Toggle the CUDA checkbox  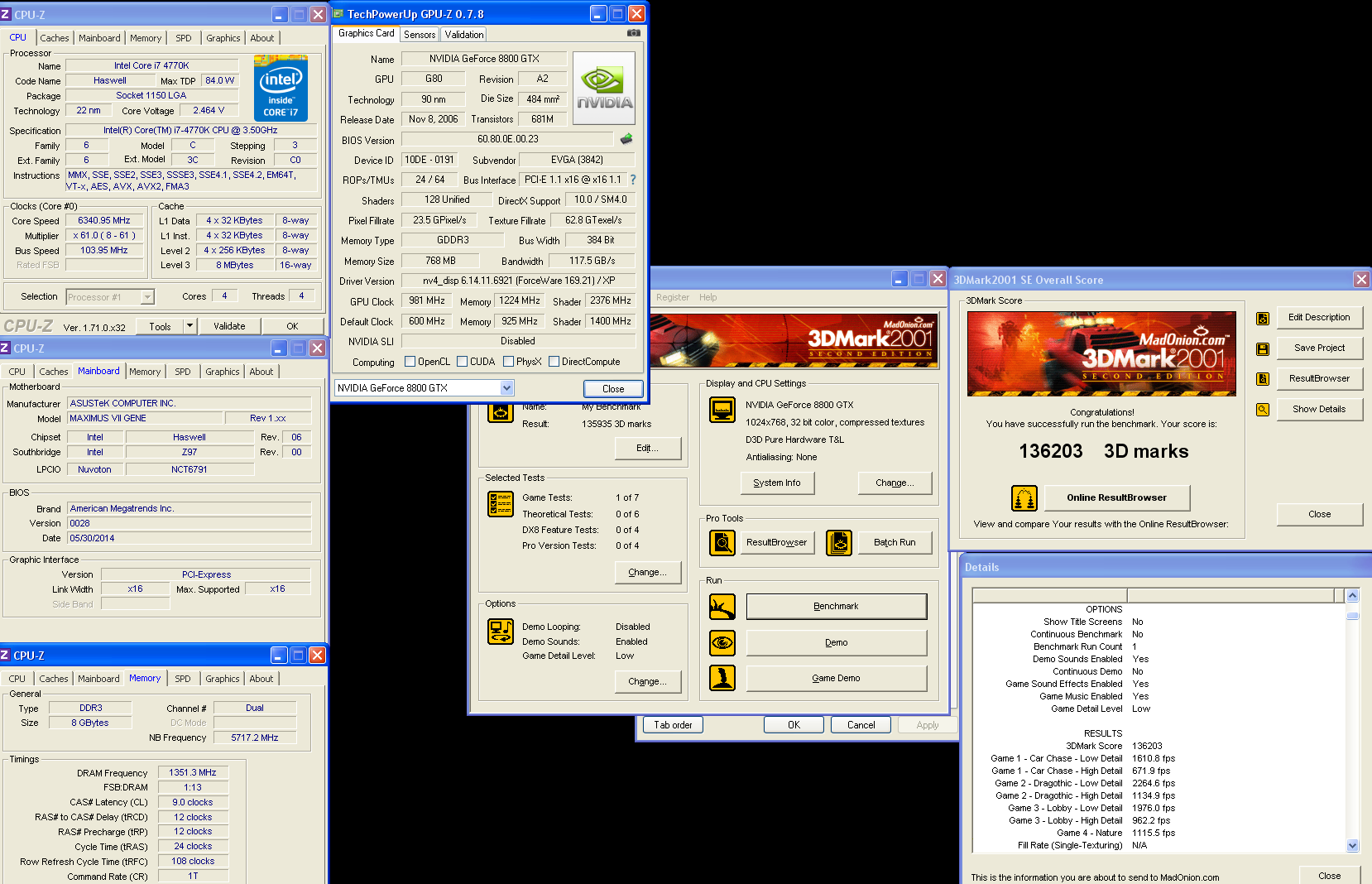pos(462,362)
